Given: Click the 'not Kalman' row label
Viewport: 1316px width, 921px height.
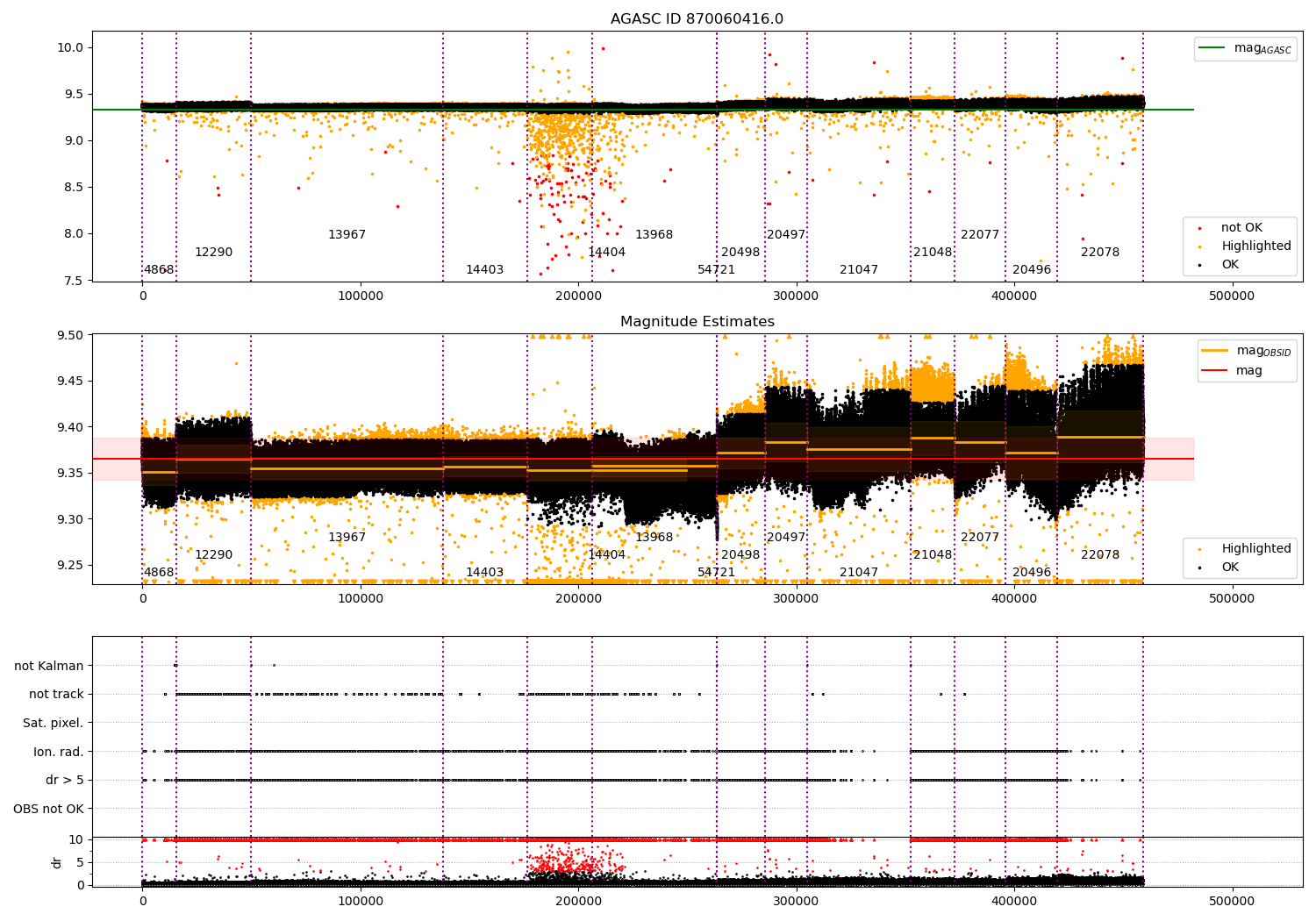Looking at the screenshot, I should 49,666.
